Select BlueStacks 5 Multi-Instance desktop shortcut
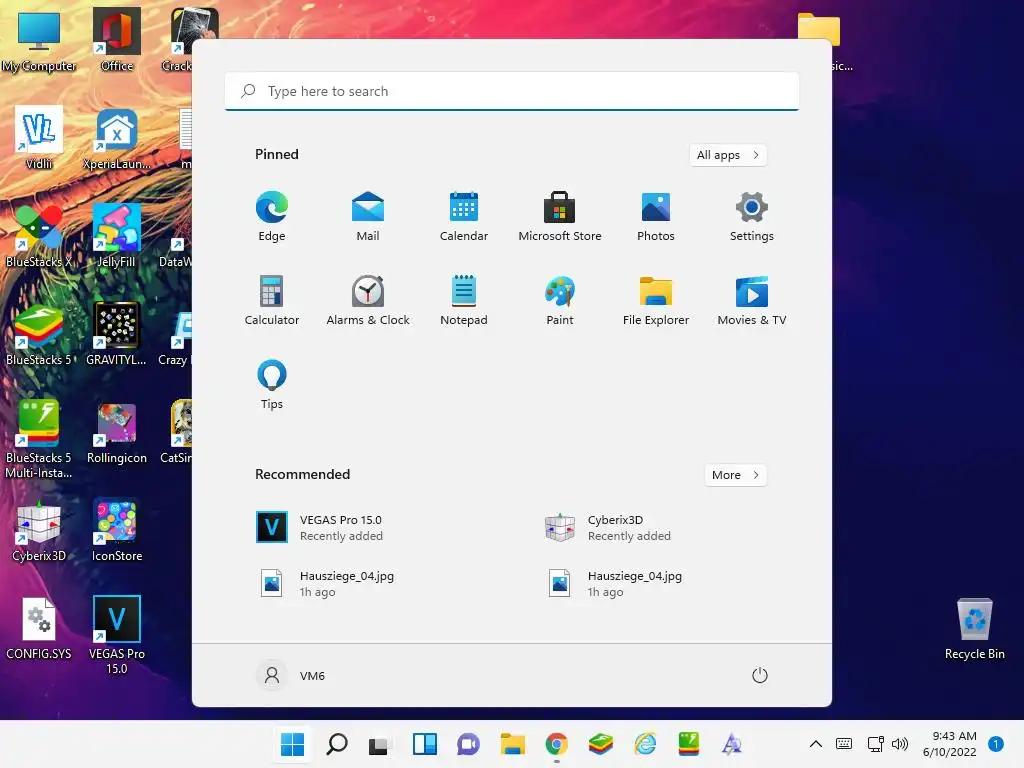 coord(39,439)
